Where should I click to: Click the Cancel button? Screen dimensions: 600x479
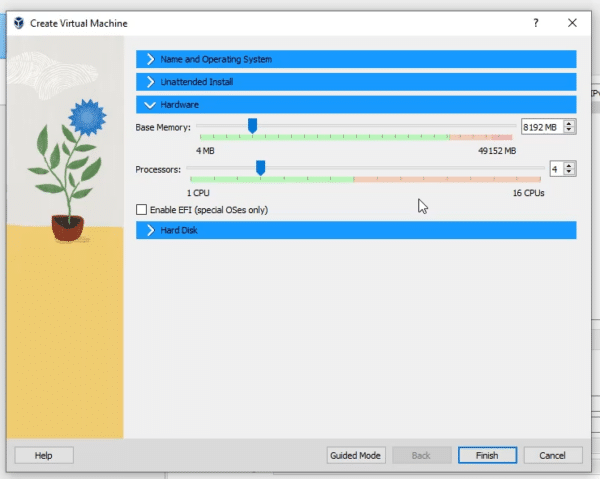coord(552,455)
